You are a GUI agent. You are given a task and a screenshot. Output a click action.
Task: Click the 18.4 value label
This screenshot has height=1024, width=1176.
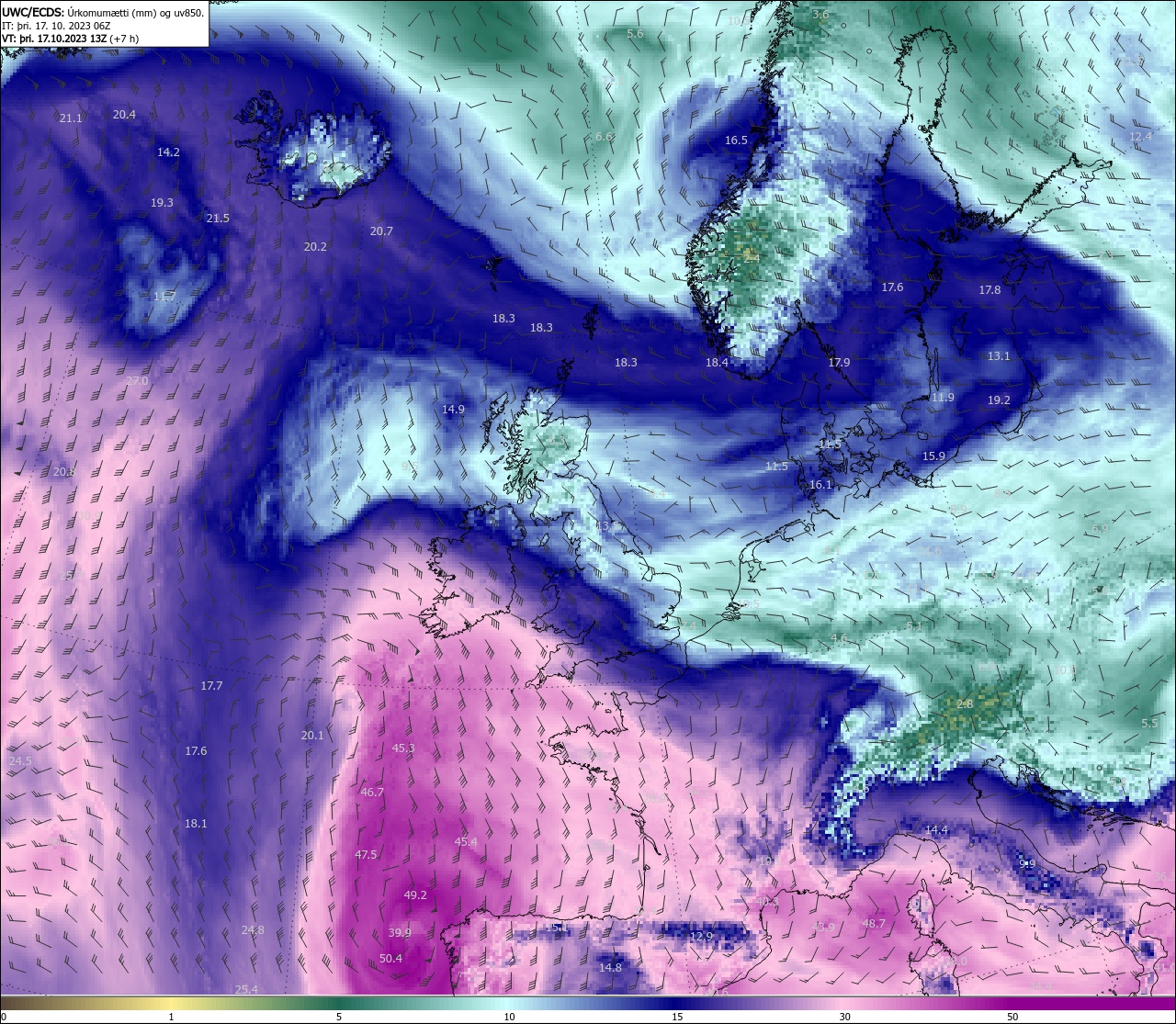[717, 363]
